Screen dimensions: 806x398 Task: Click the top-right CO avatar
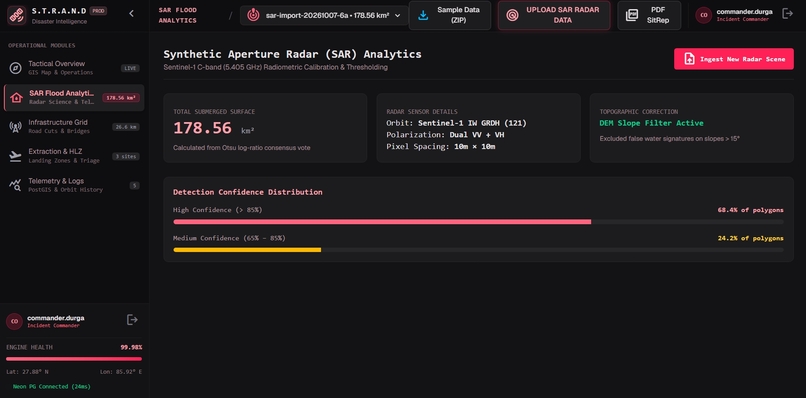pyautogui.click(x=704, y=15)
